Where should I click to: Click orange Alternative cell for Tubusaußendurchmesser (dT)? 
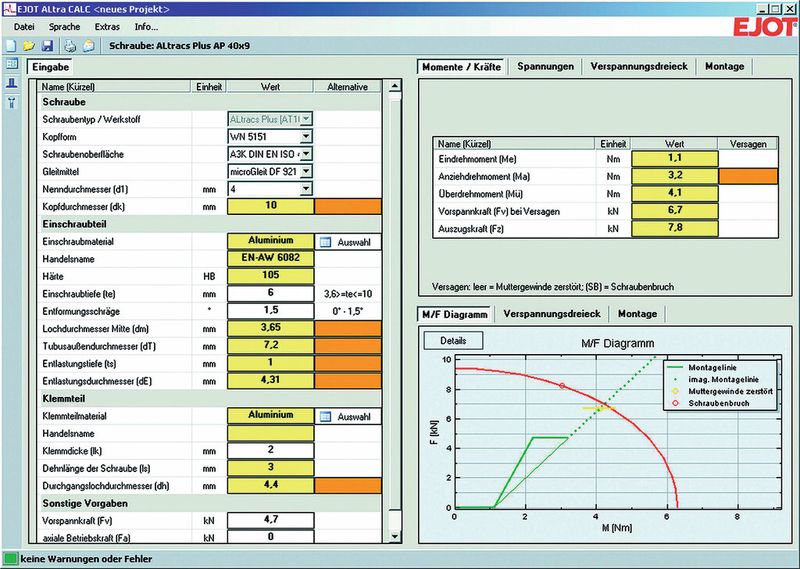[x=348, y=346]
